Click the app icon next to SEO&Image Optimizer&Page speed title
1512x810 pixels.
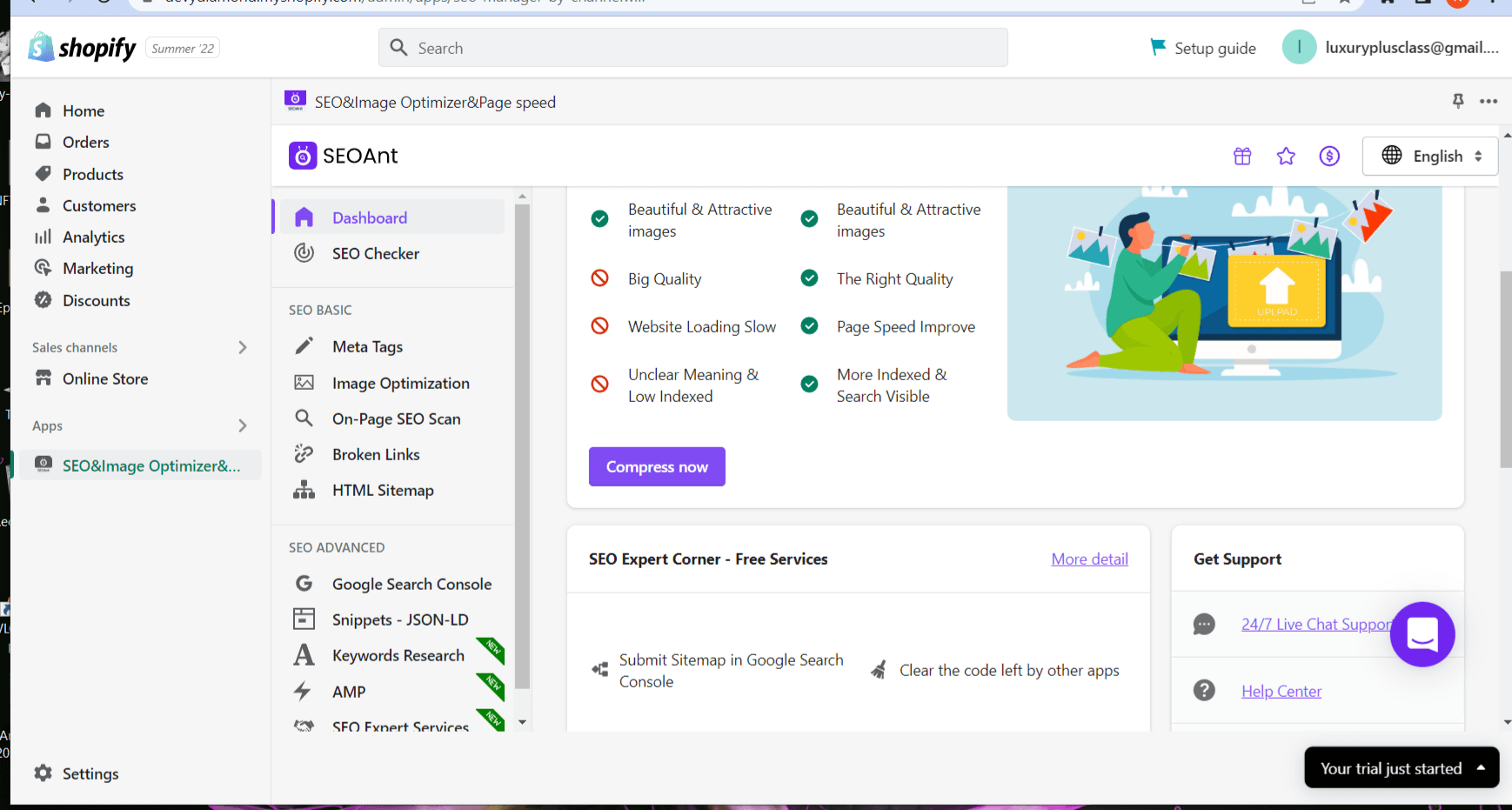coord(295,101)
